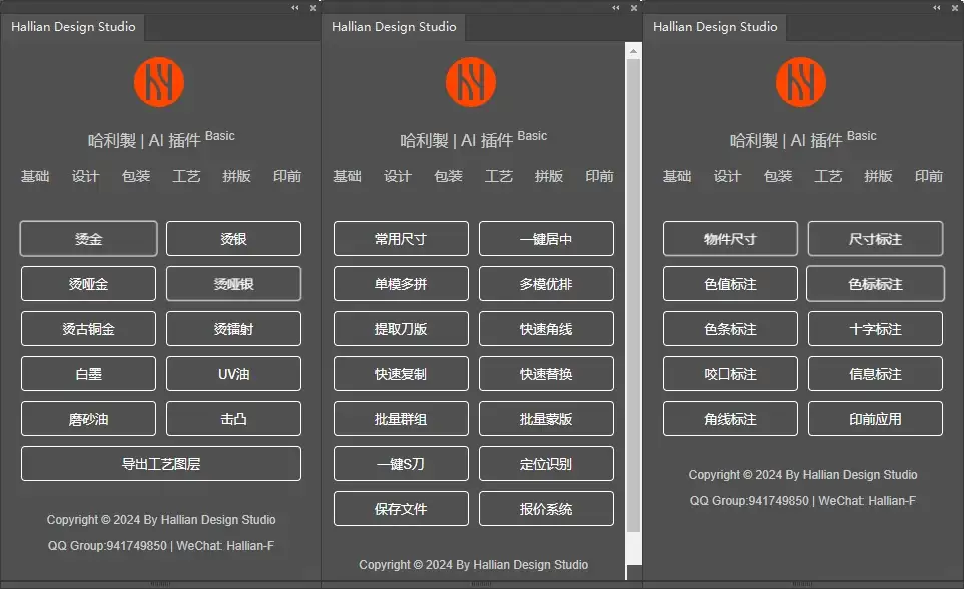The width and height of the screenshot is (964, 589).
Task: Click the 角线标注 button
Action: (x=730, y=419)
